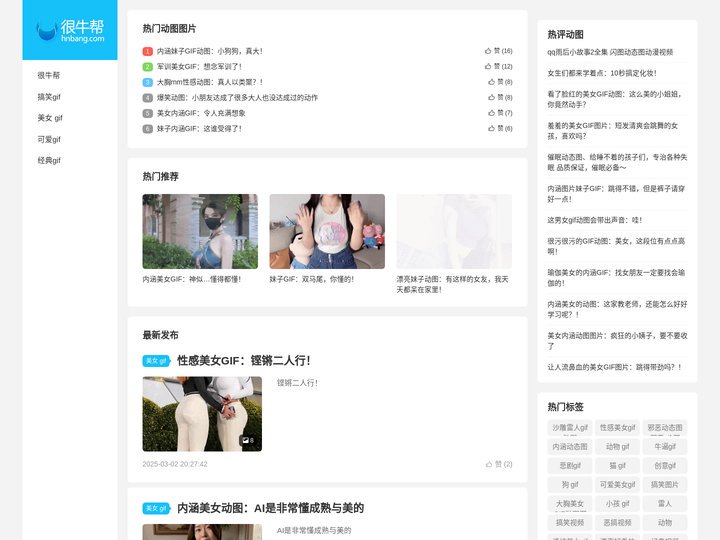Open the 妹子GIF 双马尾 recommended thumbnail
This screenshot has height=540, width=720.
[327, 231]
